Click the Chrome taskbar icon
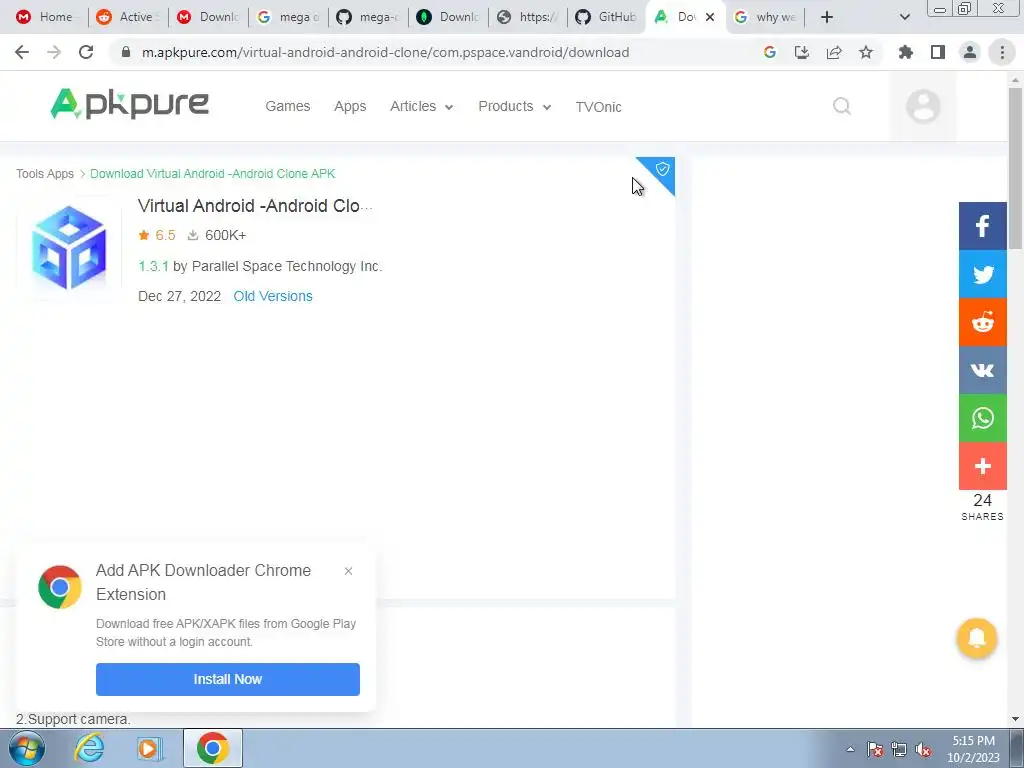This screenshot has width=1024, height=768. pyautogui.click(x=212, y=748)
